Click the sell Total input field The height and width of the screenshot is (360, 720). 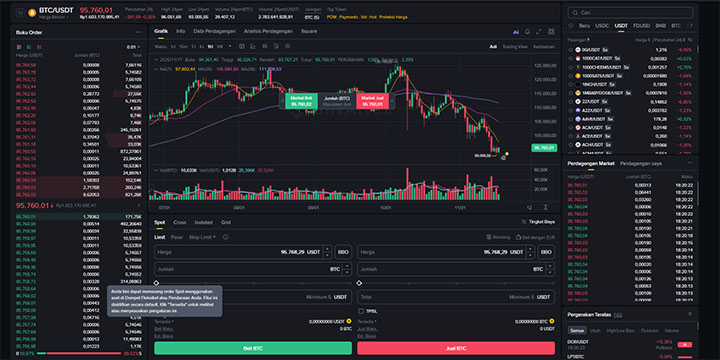coord(456,297)
